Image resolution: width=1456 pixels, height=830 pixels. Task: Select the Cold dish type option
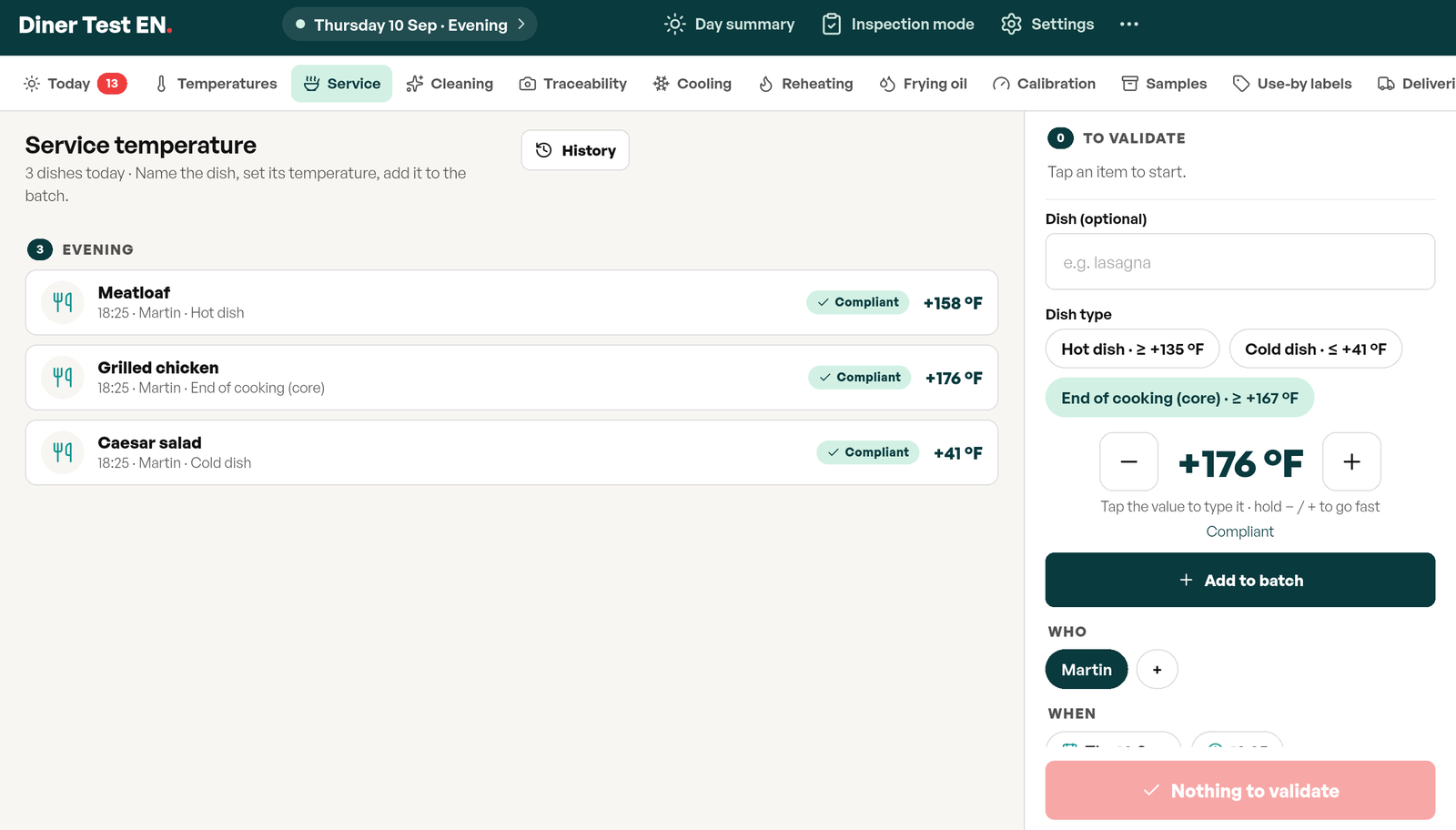tap(1316, 349)
